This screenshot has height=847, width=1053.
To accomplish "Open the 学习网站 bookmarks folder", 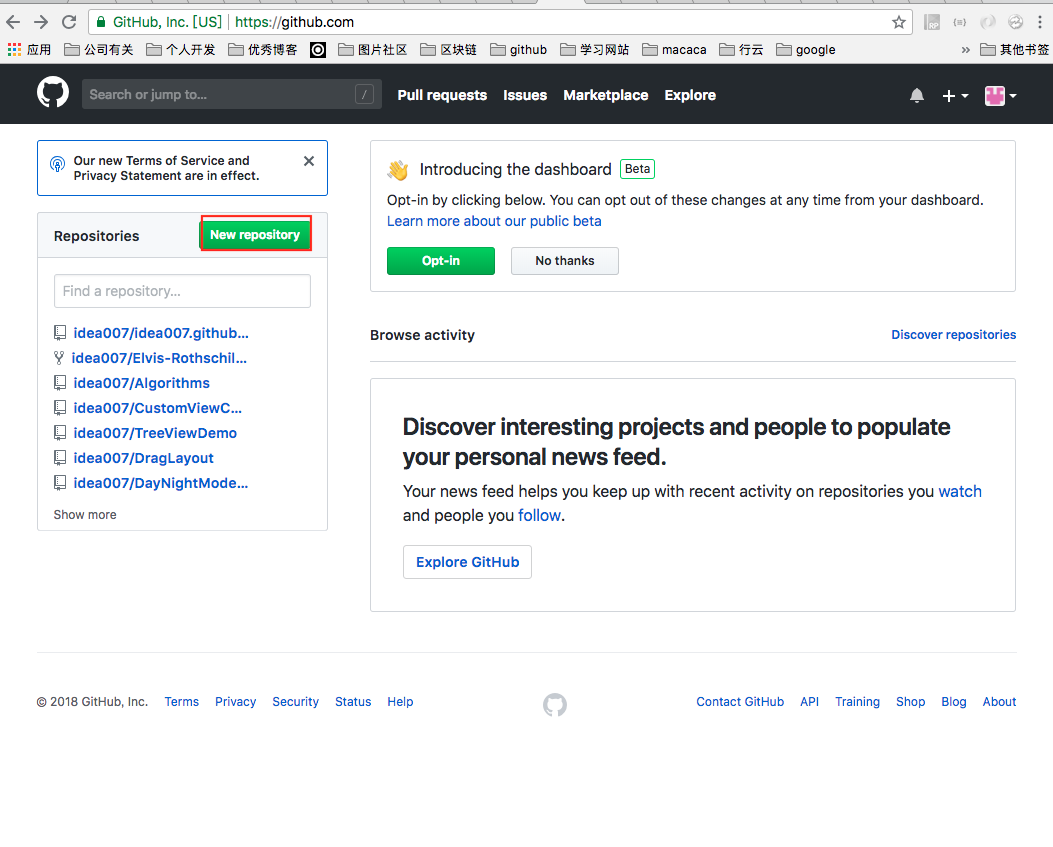I will (595, 50).
